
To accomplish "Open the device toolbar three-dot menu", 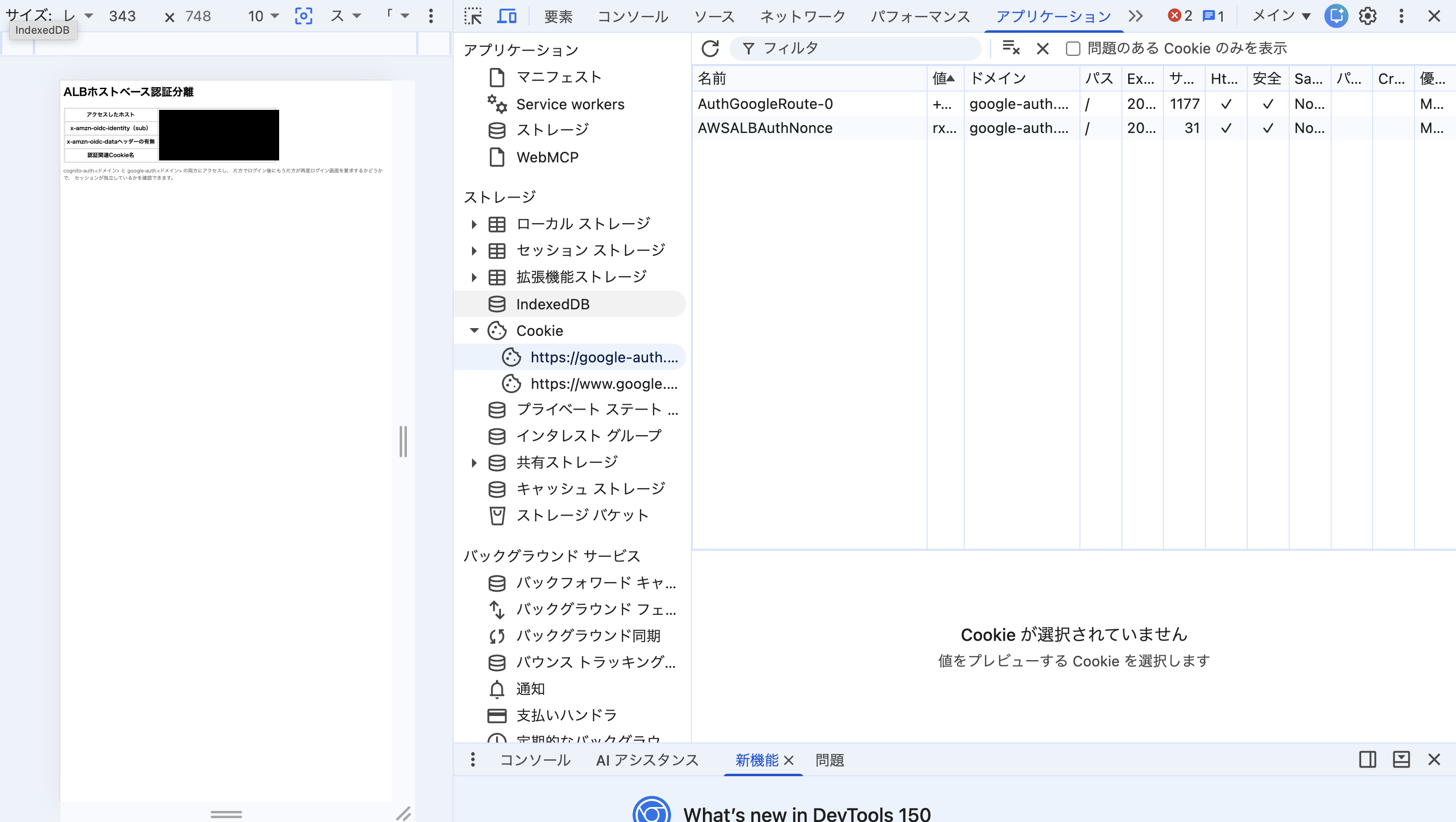I will [x=431, y=16].
